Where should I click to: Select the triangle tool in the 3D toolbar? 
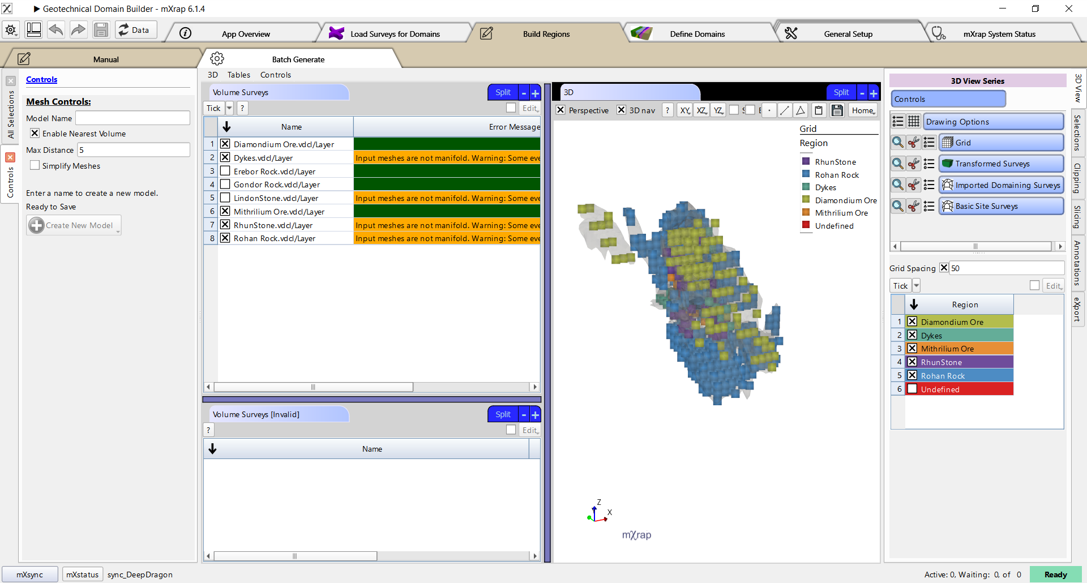801,110
